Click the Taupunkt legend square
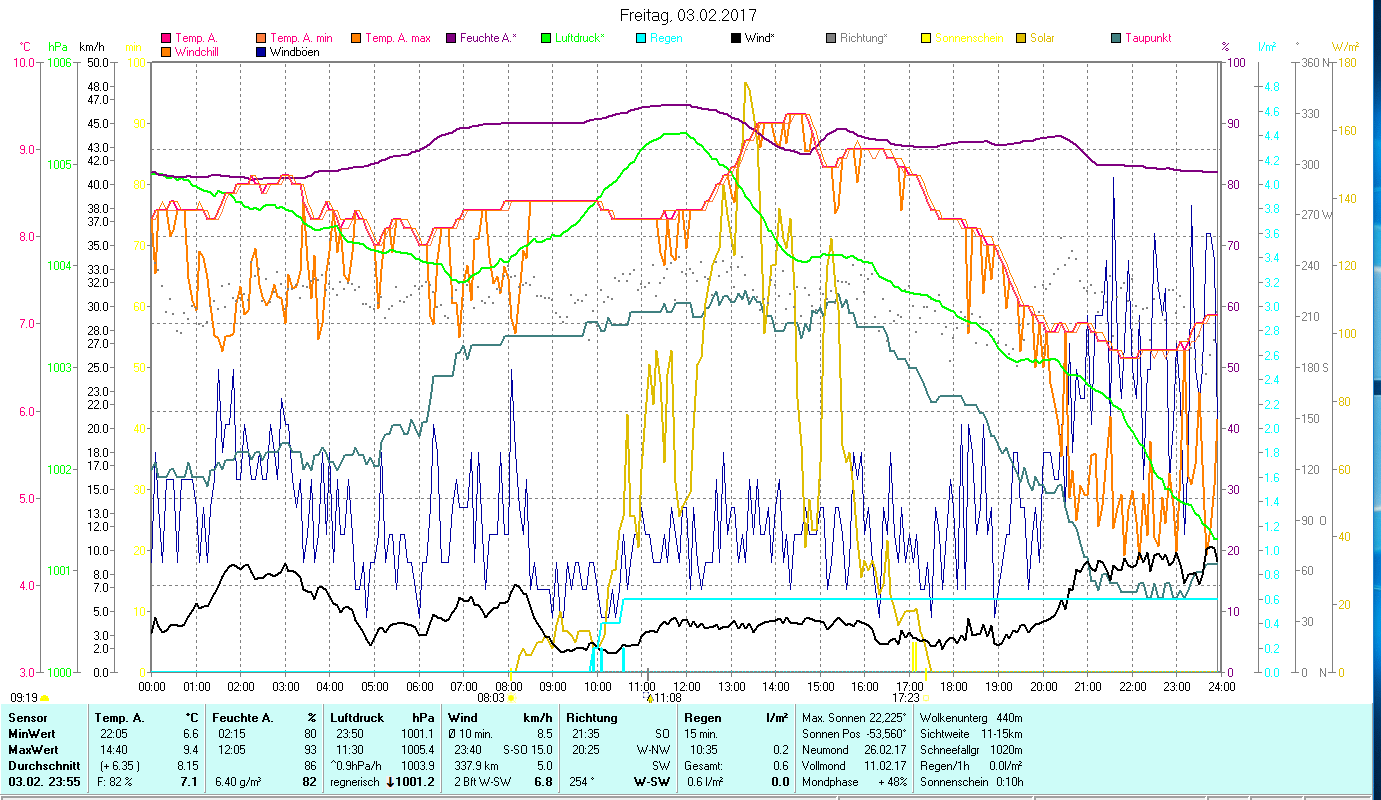The image size is (1381, 800). point(1116,39)
